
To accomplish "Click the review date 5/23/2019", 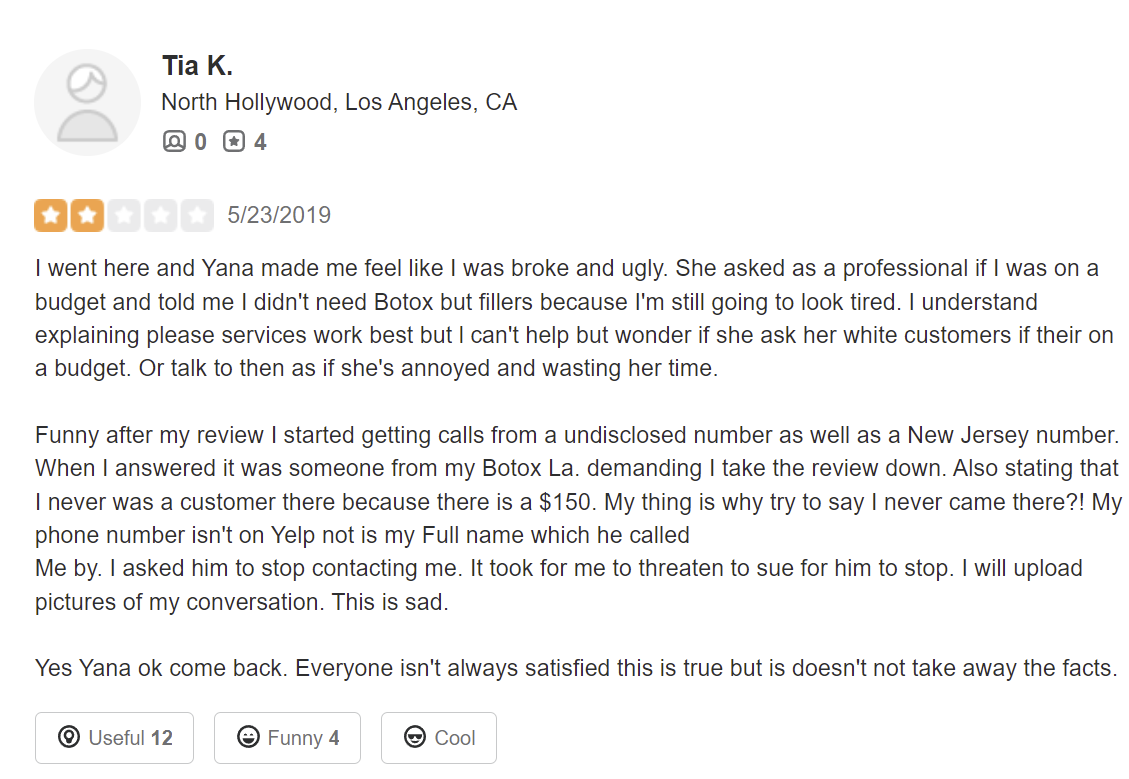I will click(279, 215).
